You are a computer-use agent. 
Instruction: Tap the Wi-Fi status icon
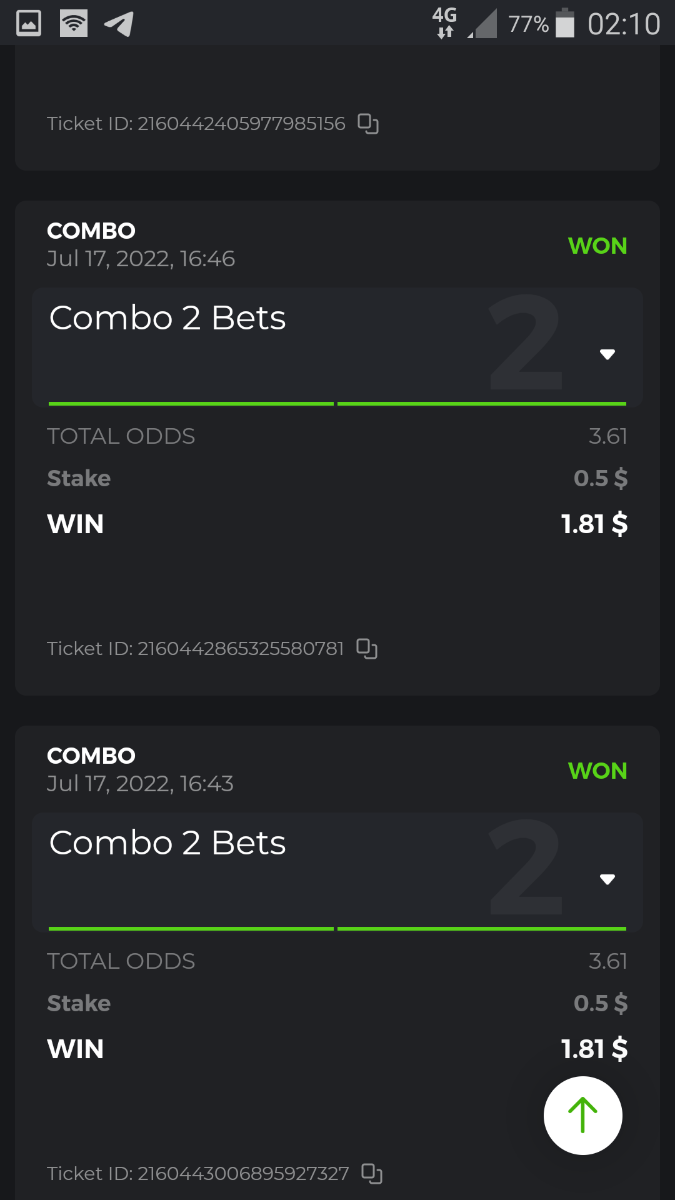click(73, 23)
